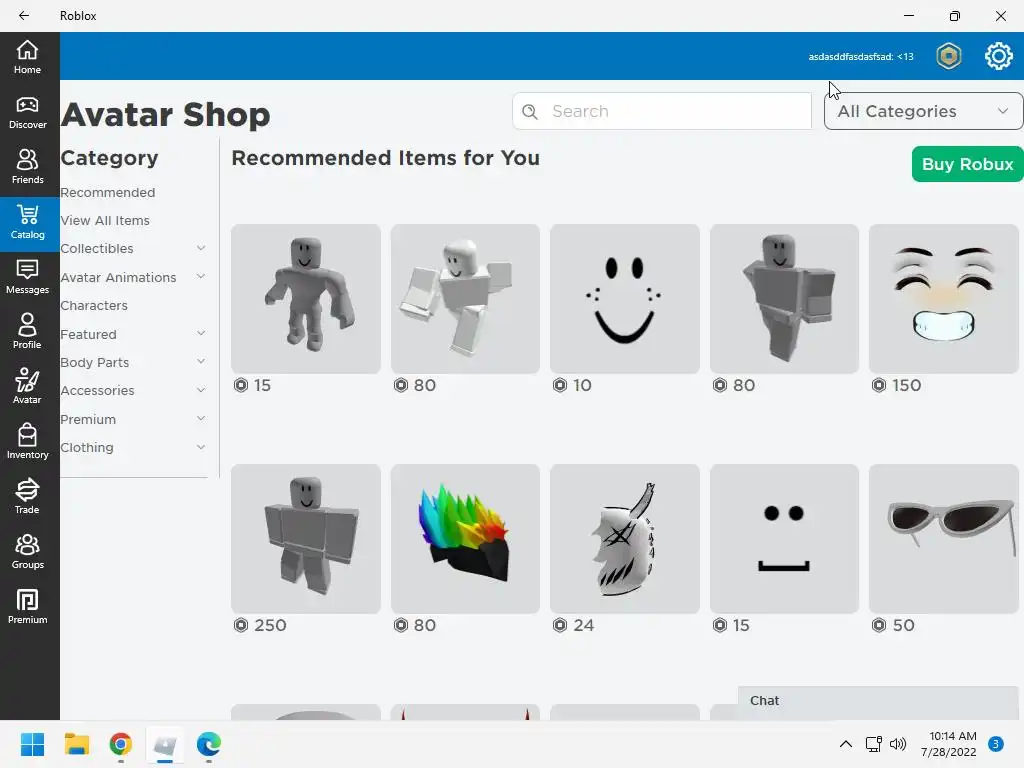The height and width of the screenshot is (768, 1024).
Task: Expand the Collectibles category
Action: [x=201, y=248]
